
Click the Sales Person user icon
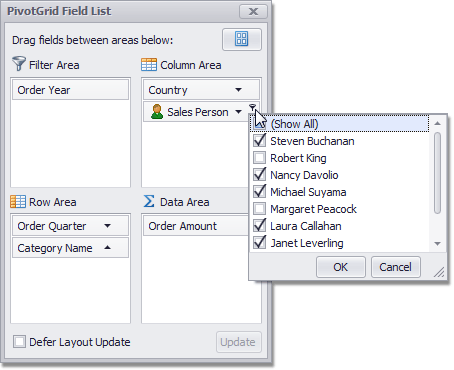157,112
